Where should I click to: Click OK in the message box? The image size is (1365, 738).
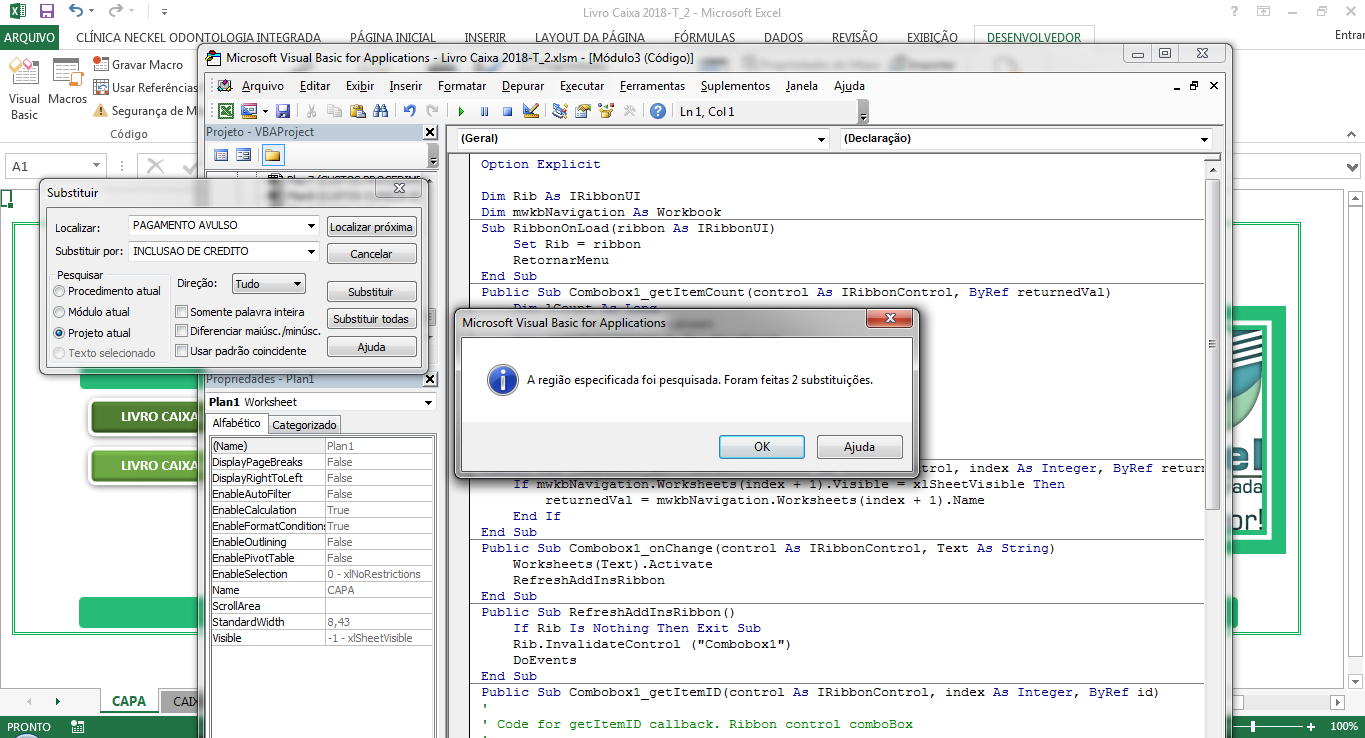point(762,447)
